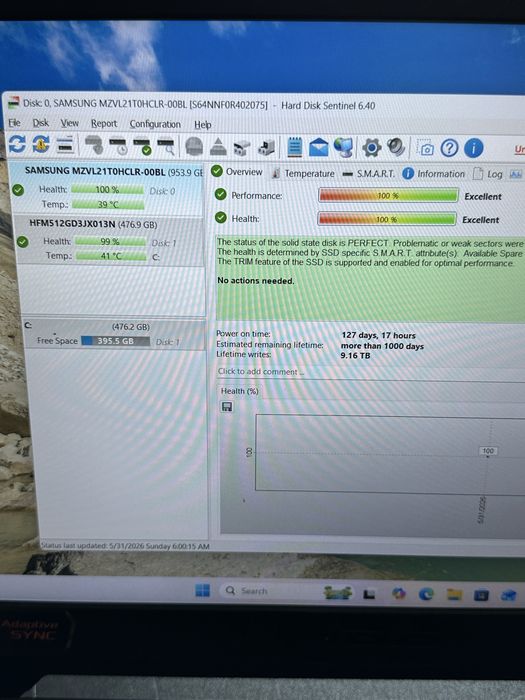This screenshot has height=700, width=525.
Task: Click the 100 data point on health graph
Action: point(488,451)
